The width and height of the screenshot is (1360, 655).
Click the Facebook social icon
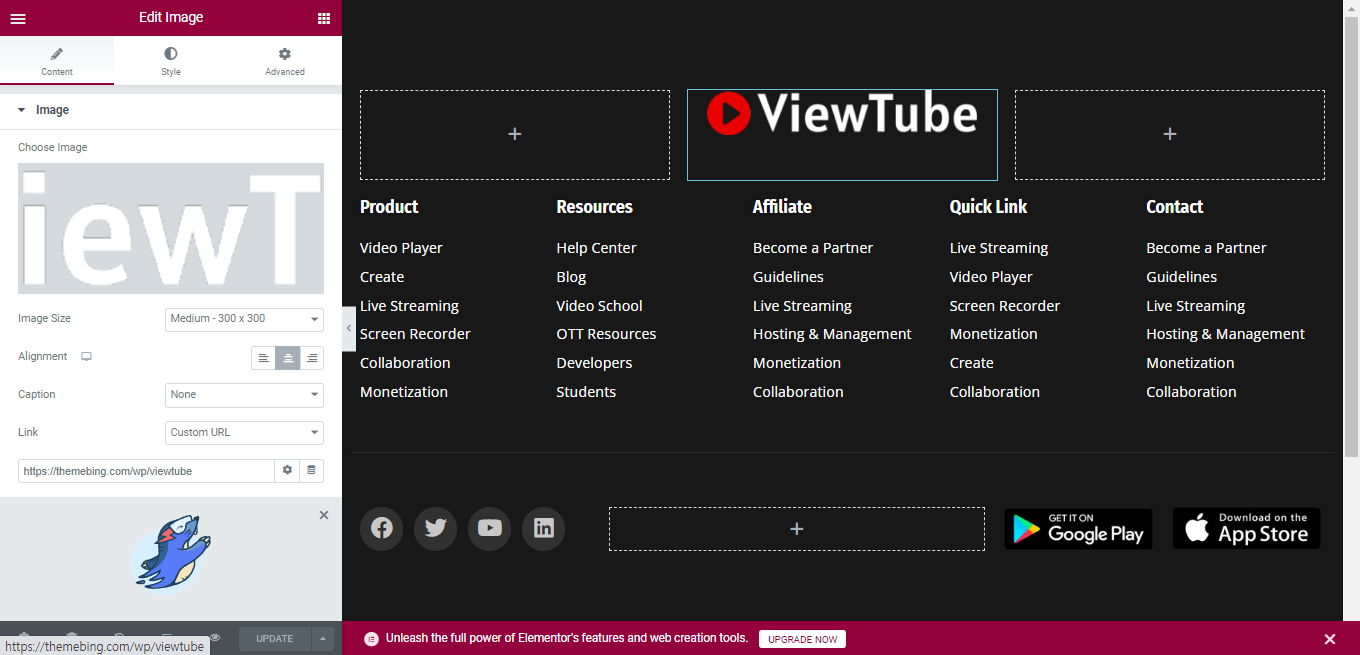click(x=381, y=528)
